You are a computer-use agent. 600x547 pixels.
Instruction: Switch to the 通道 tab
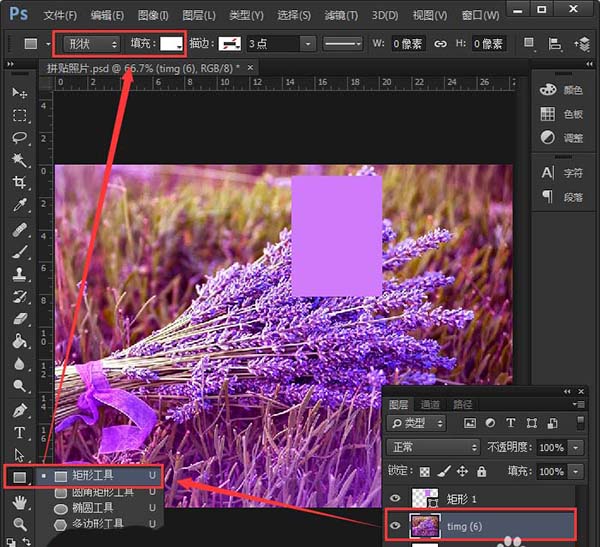pyautogui.click(x=430, y=404)
